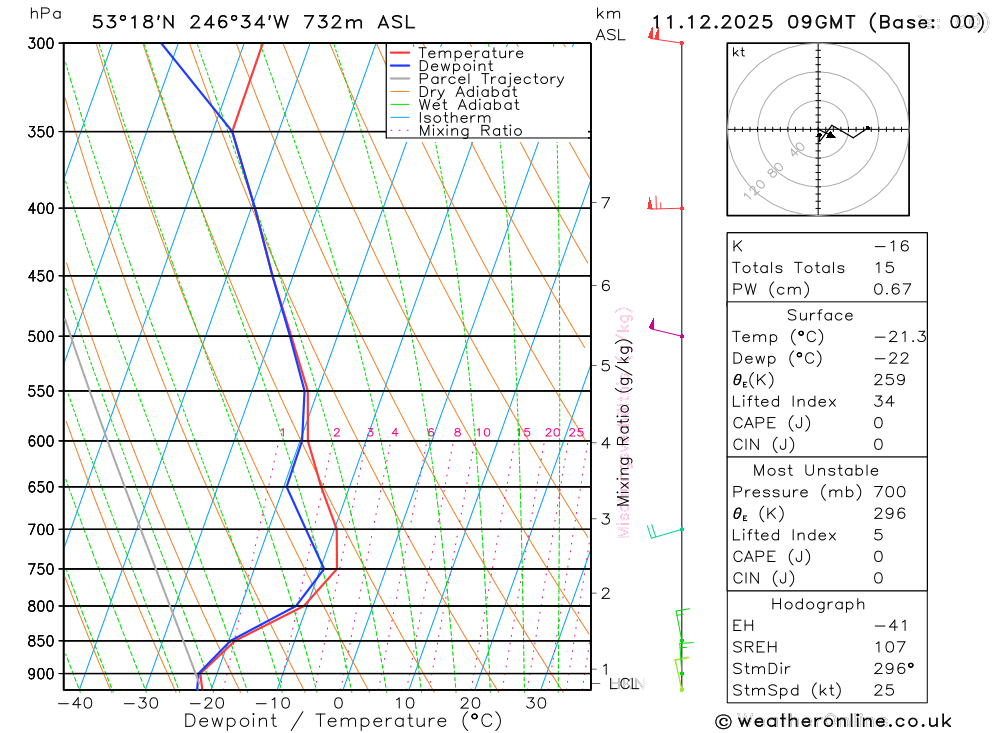
Task: Click the red Temperature legend line swatch
Action: tap(400, 53)
